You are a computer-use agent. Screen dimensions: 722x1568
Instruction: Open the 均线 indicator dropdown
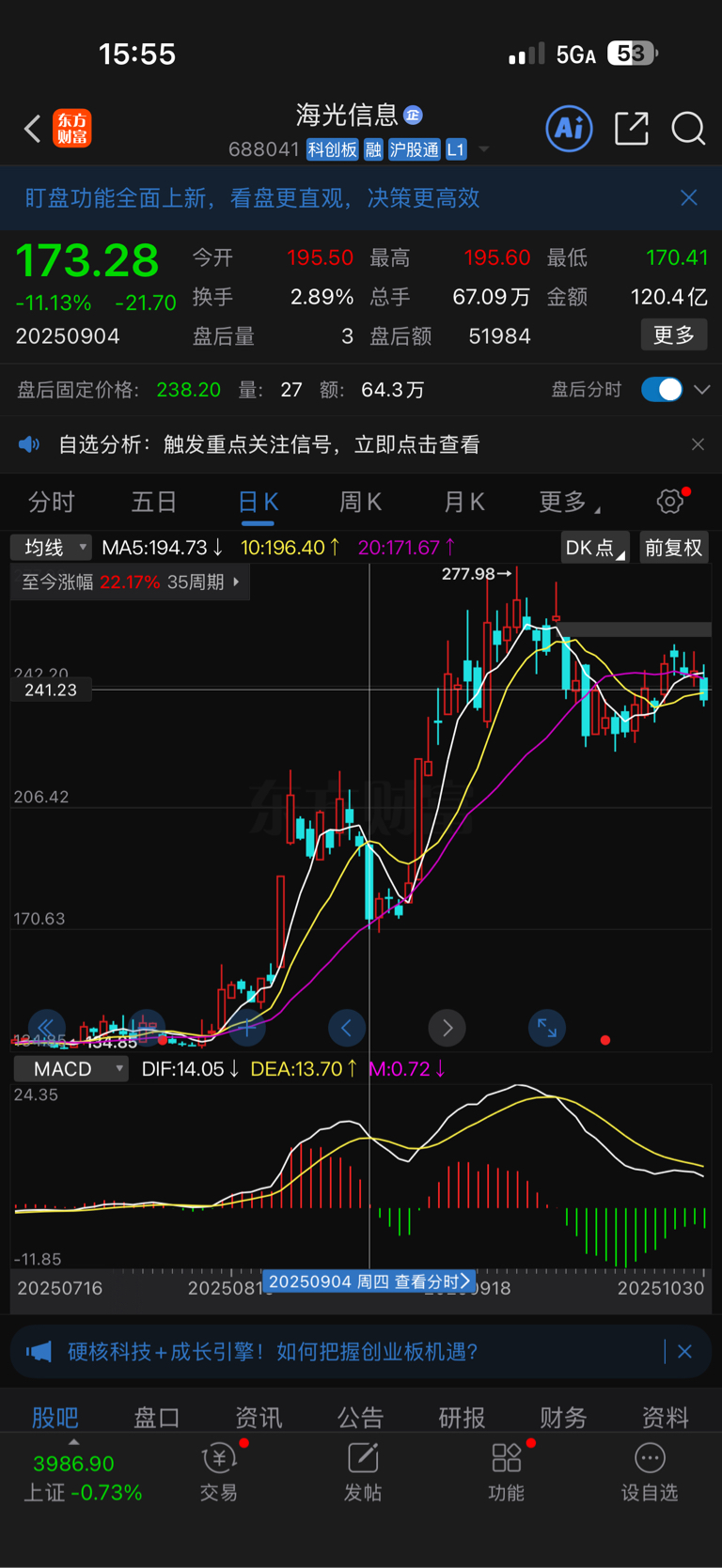pos(52,547)
